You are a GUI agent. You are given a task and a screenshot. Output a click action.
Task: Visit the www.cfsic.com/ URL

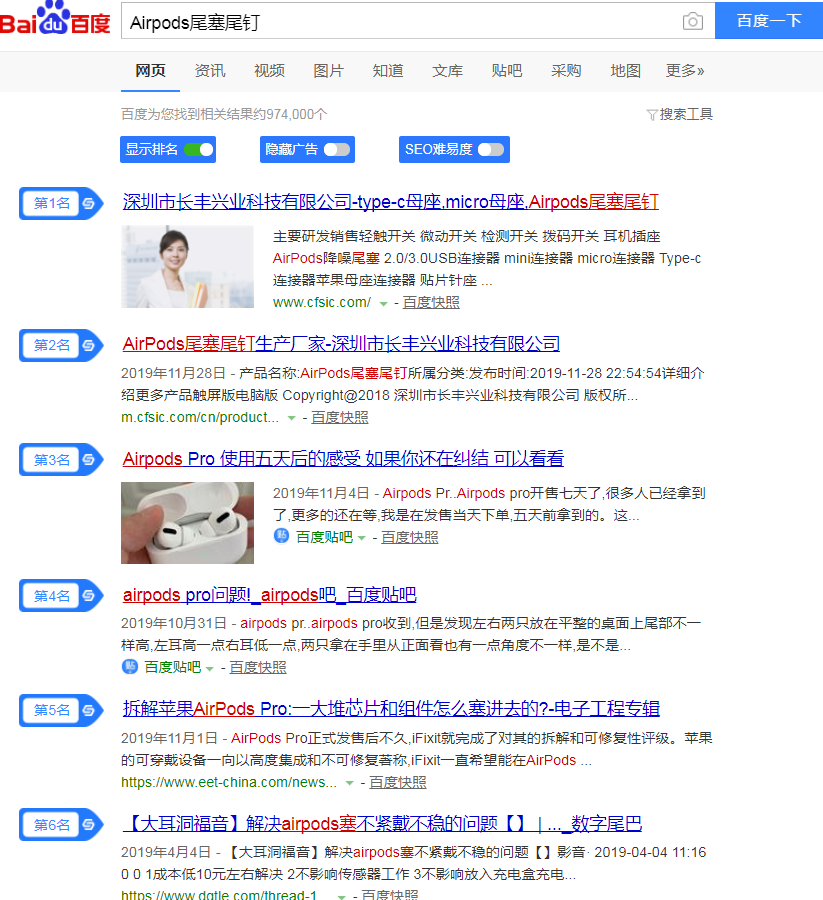[322, 302]
